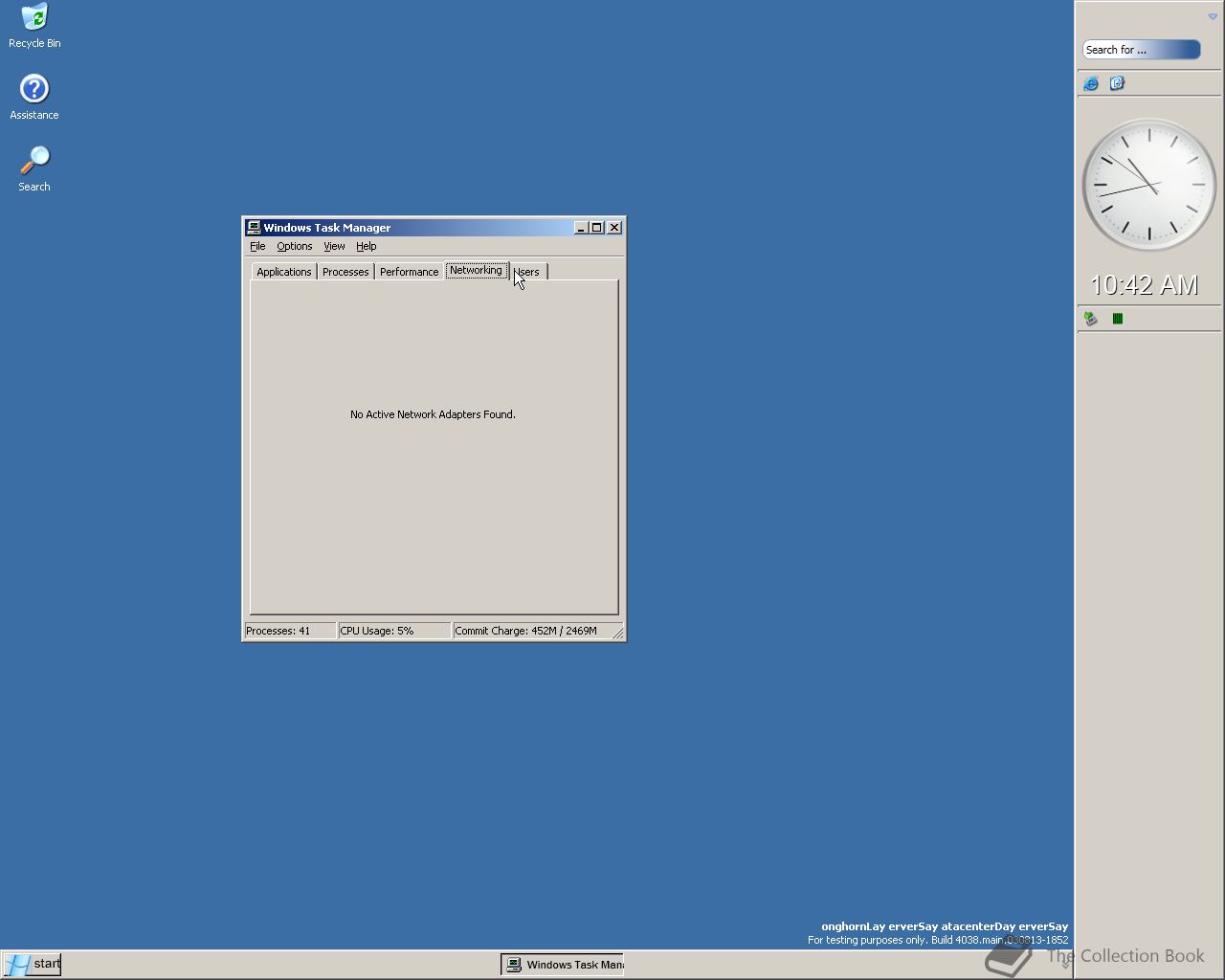Open the View menu in Task Manager
The height and width of the screenshot is (980, 1225).
pos(334,246)
